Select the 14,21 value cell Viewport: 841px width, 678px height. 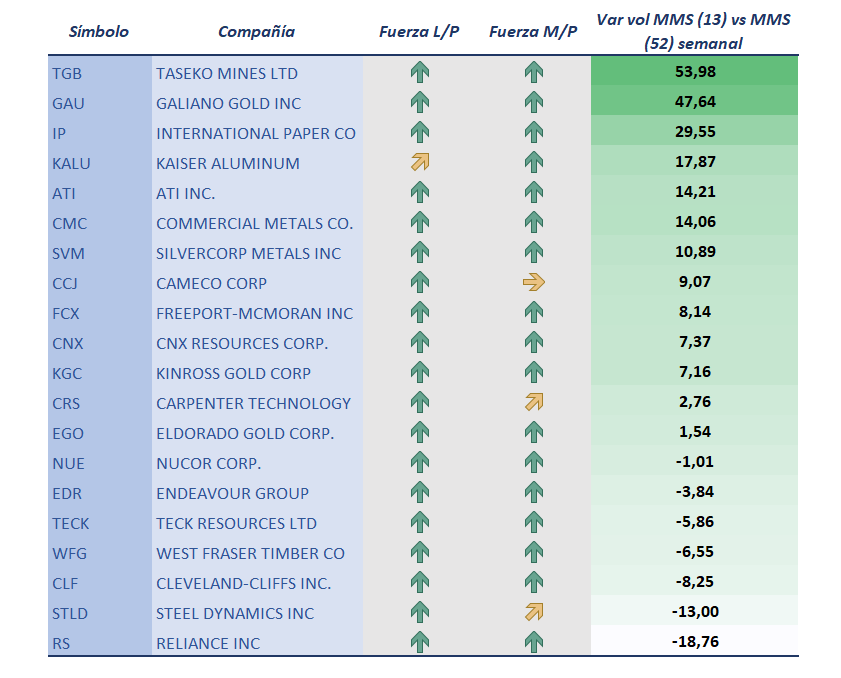695,191
